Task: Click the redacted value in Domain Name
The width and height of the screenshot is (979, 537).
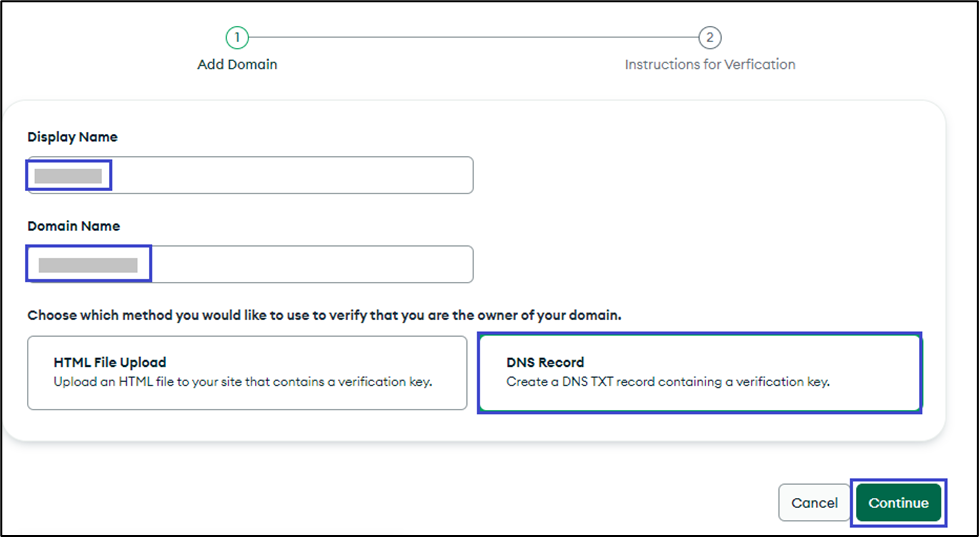Action: 87,265
